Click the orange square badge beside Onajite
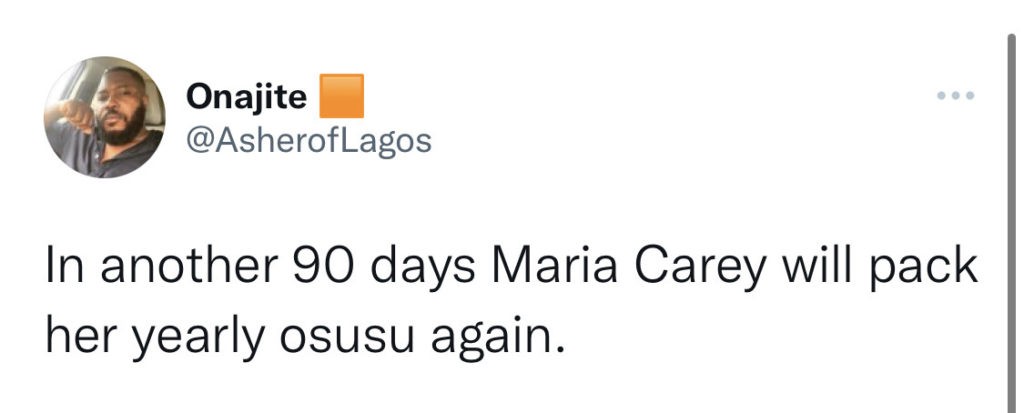 (x=340, y=96)
